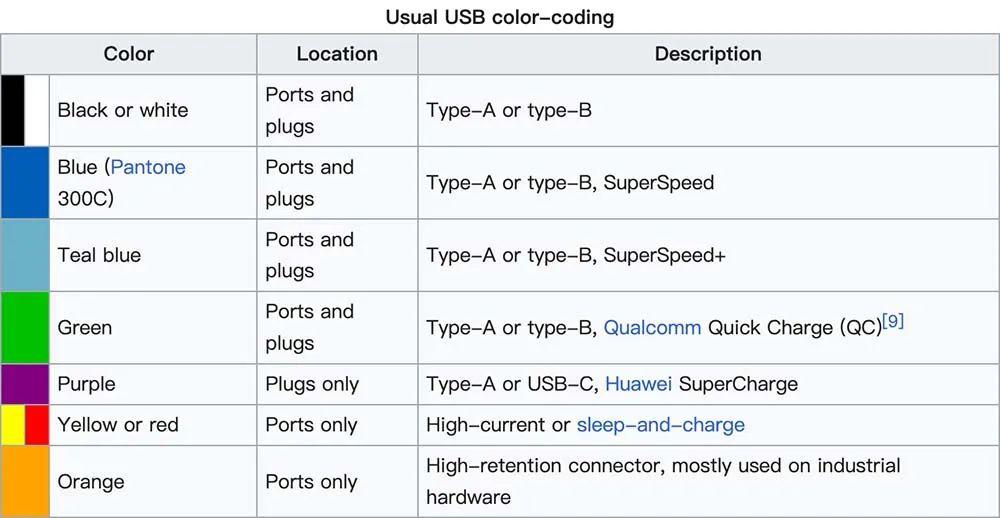
Task: Click the black color swatch
Action: (x=12, y=110)
